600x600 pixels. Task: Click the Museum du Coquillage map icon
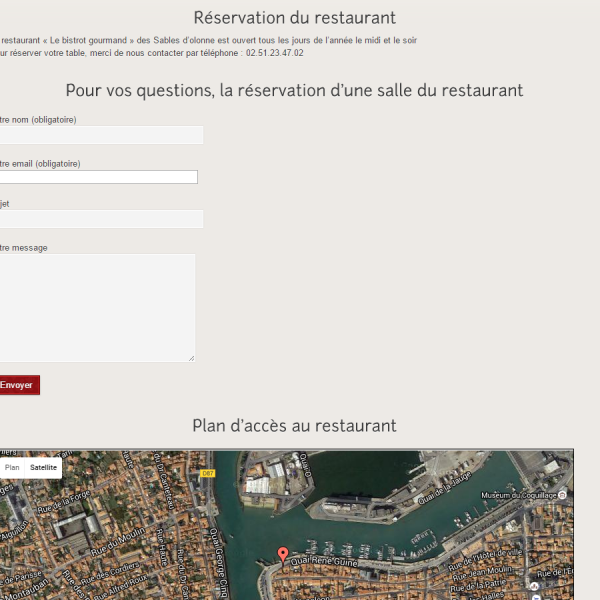click(562, 495)
